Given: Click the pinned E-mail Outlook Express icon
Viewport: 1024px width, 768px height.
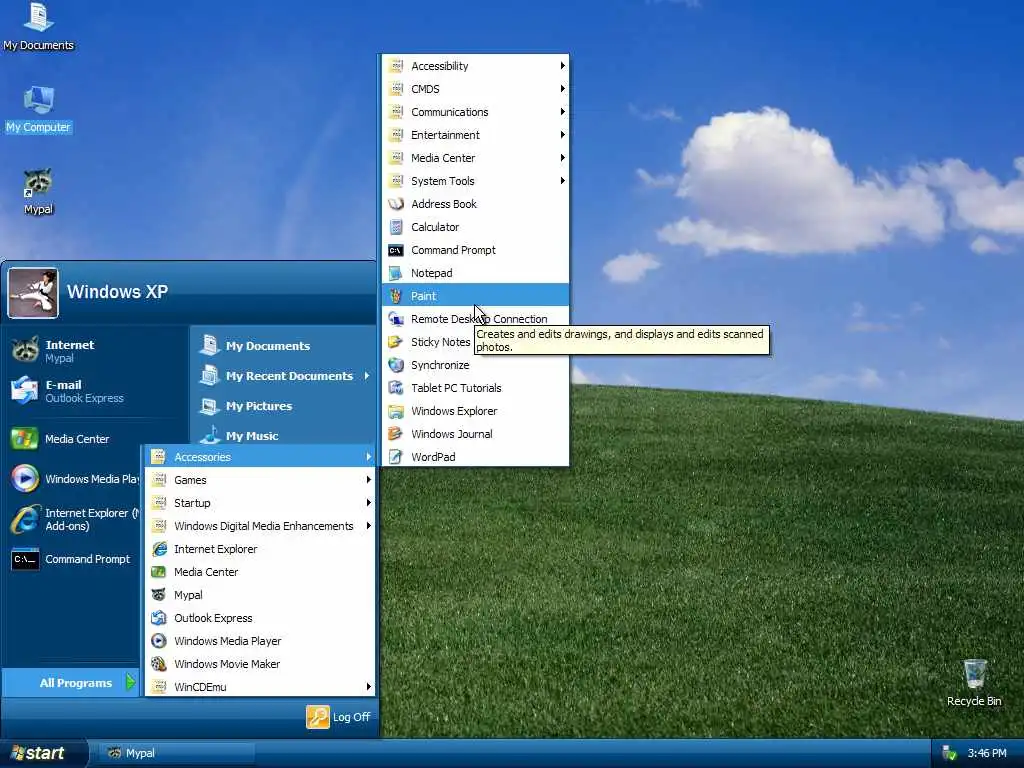Looking at the screenshot, I should (x=25, y=390).
